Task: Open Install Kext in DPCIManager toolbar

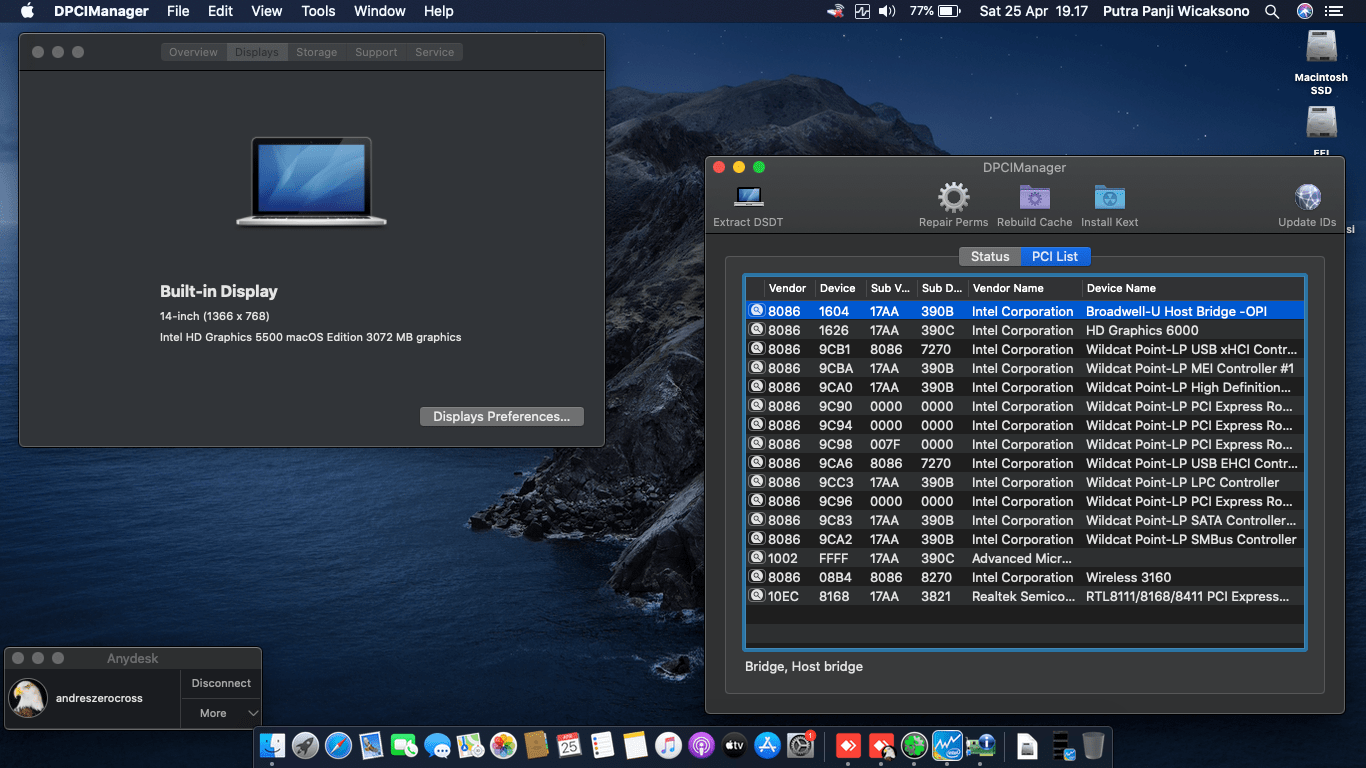Action: click(1109, 197)
